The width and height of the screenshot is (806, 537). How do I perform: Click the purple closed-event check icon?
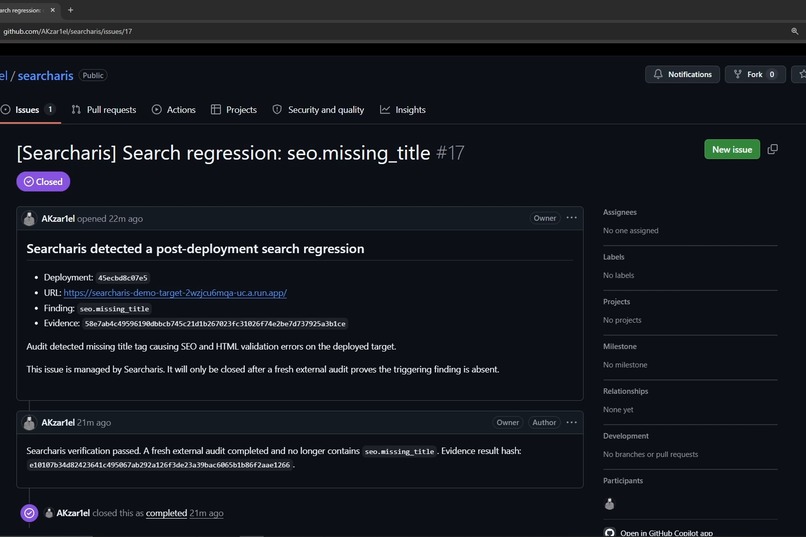[29, 513]
